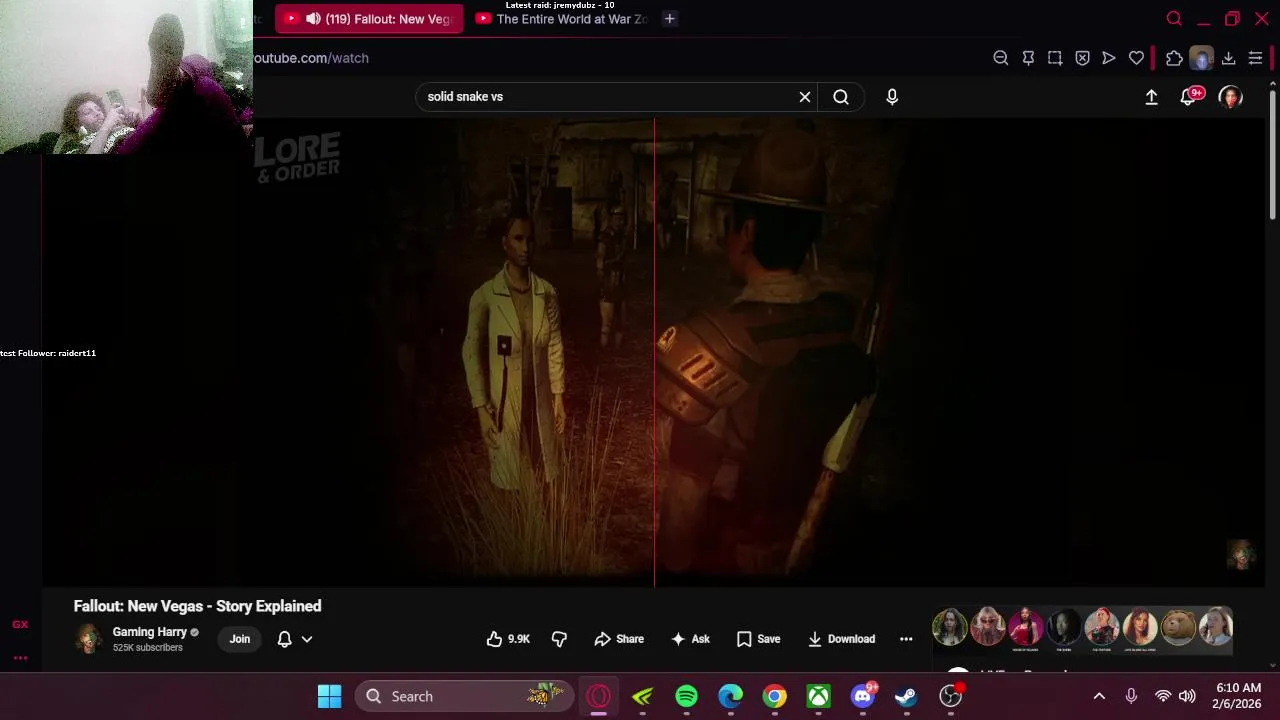This screenshot has height=720, width=1280.
Task: Open the Easy Setup sliders icon
Action: 1255,58
